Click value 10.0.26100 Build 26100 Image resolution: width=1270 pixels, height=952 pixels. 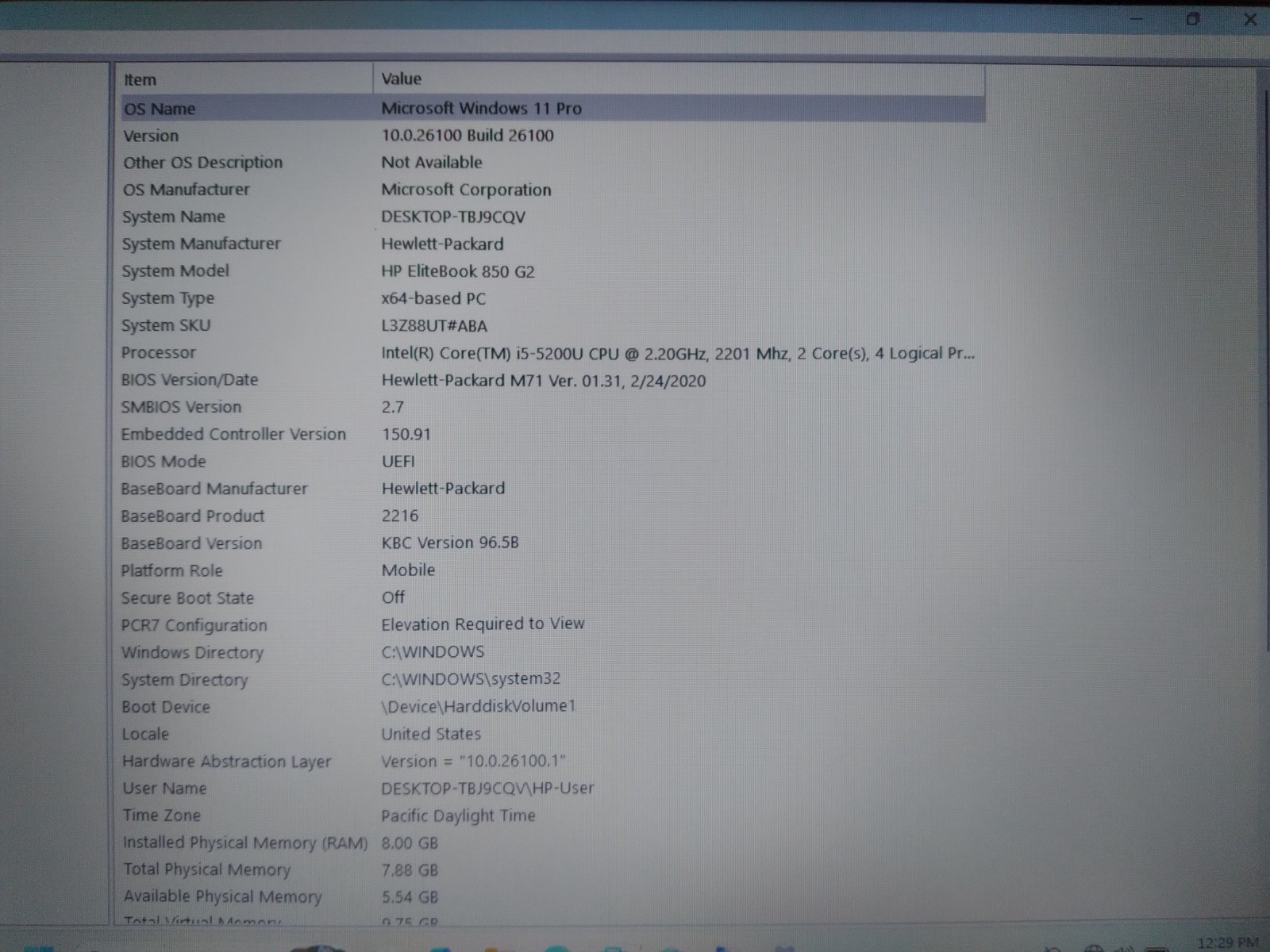point(468,135)
